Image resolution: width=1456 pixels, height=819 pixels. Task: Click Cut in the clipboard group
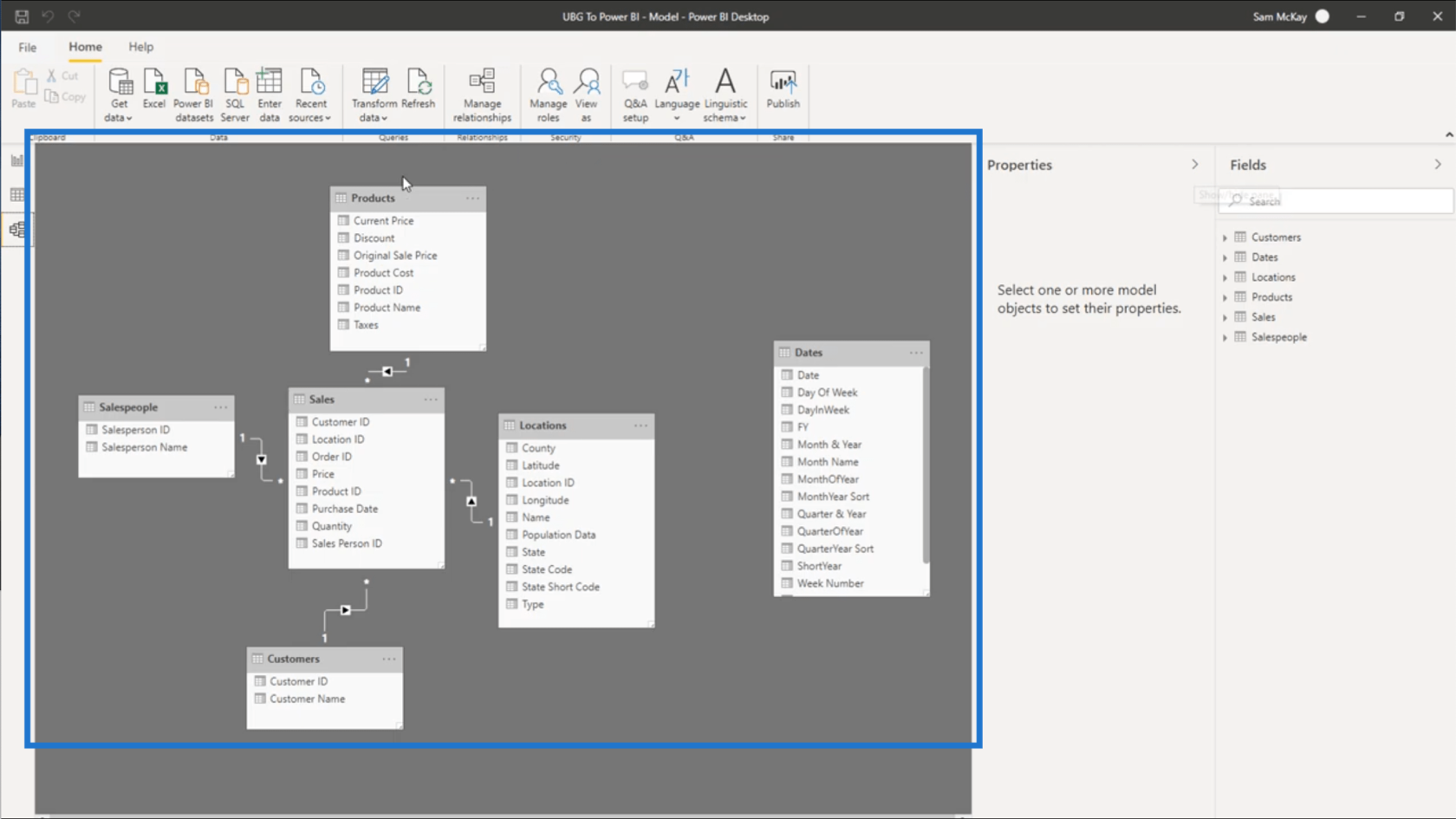click(62, 76)
